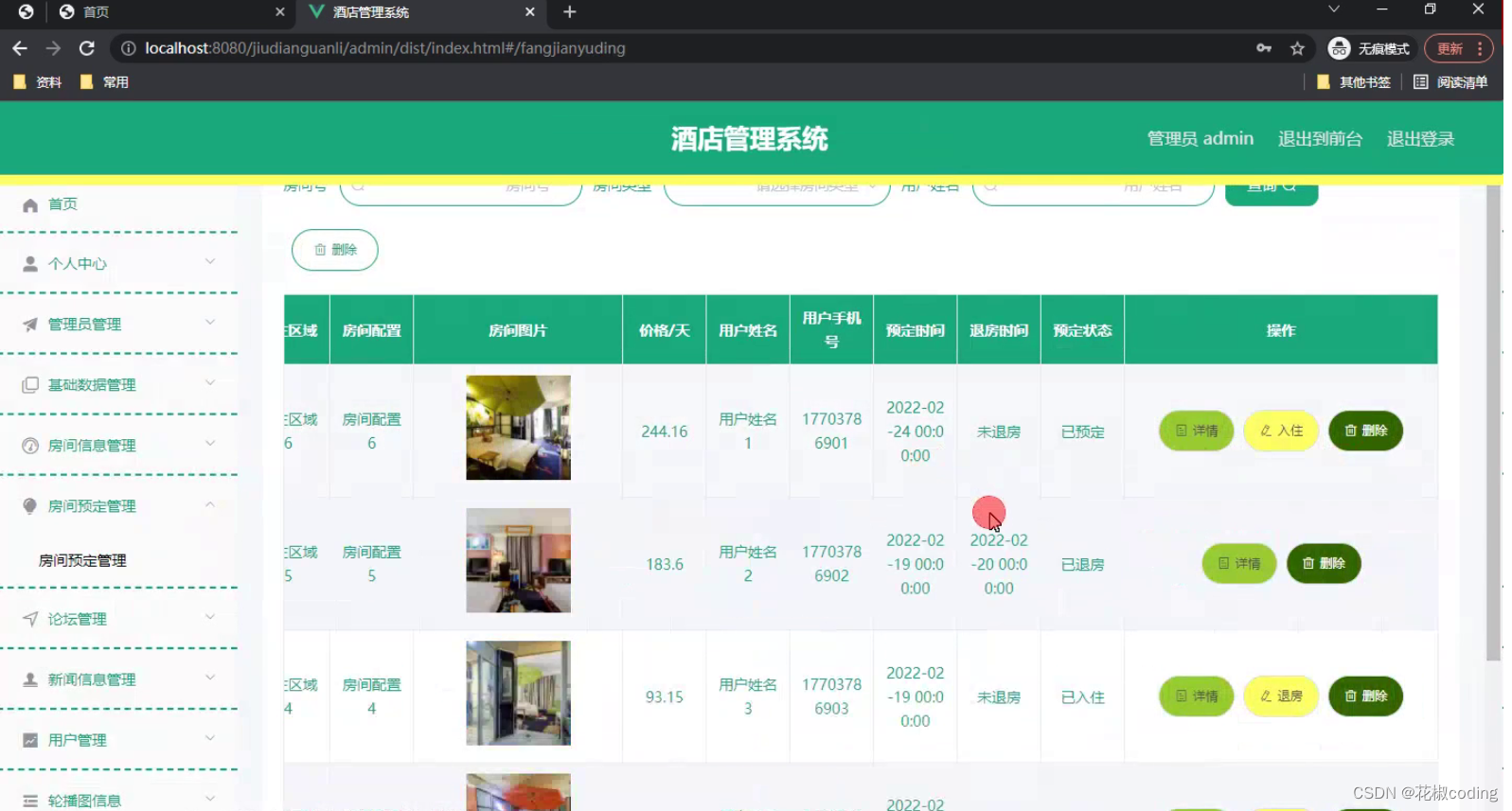Click the 个人中心 person icon
Viewport: 1512px width, 811px height.
(x=30, y=264)
